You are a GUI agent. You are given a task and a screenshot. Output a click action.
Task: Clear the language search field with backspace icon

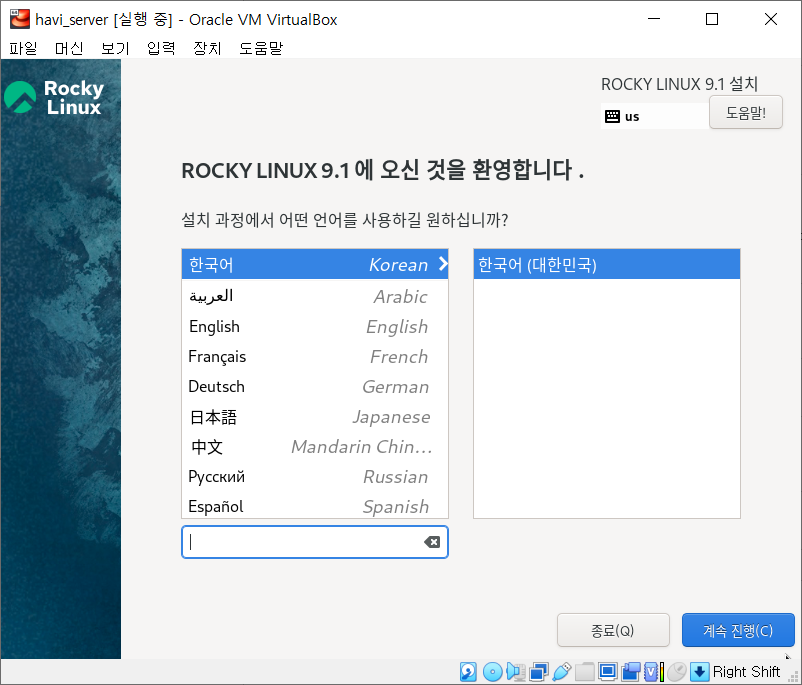tap(432, 542)
